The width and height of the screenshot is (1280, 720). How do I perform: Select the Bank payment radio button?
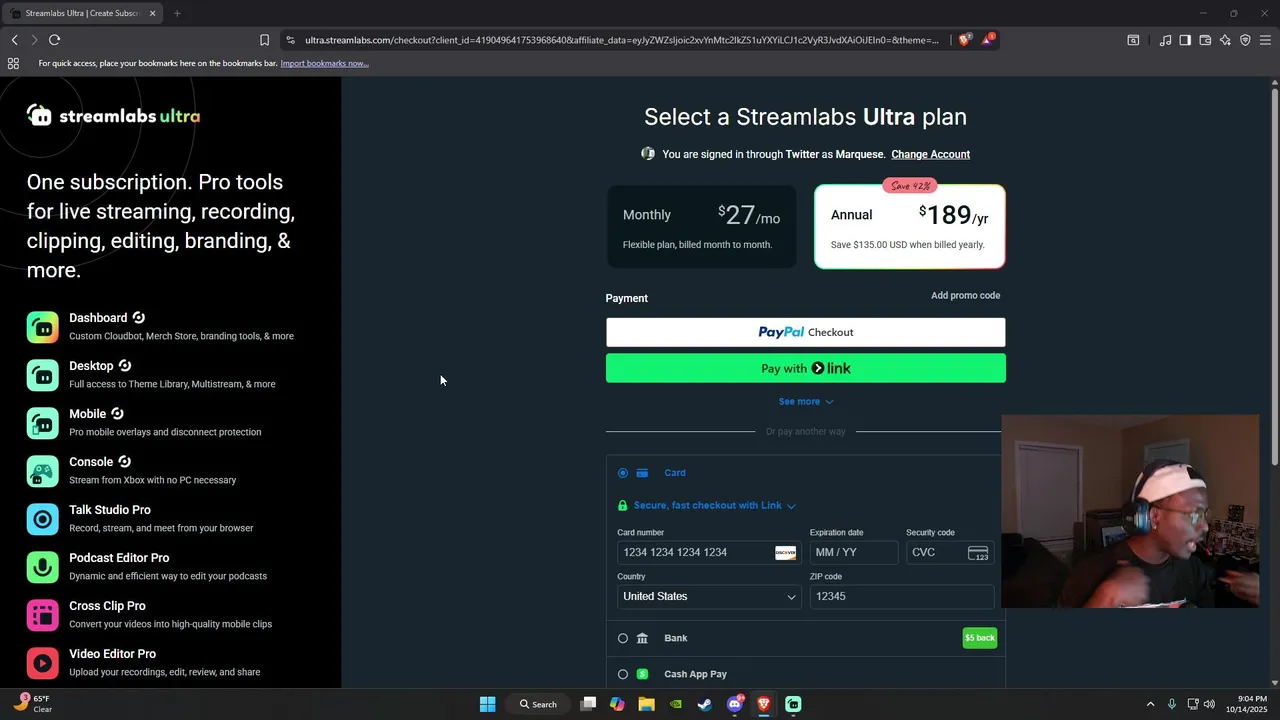pyautogui.click(x=623, y=638)
